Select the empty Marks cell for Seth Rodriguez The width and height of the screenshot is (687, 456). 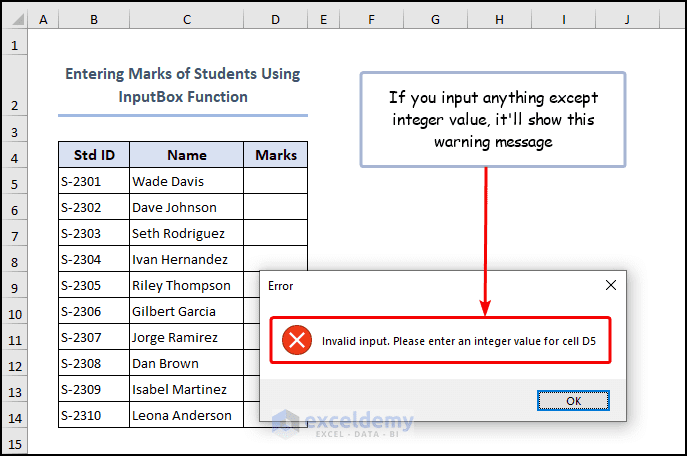click(x=276, y=233)
